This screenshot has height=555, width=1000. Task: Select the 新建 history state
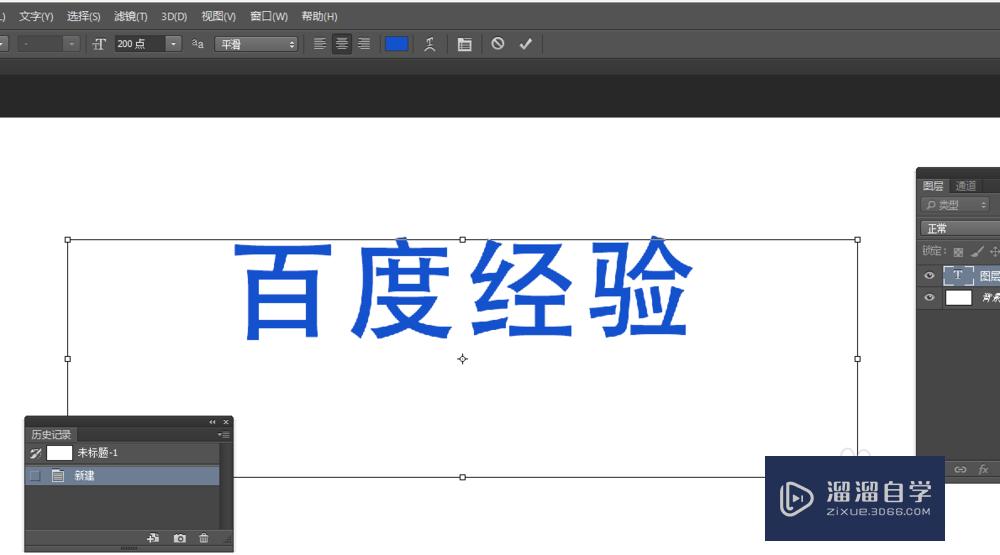[122, 475]
